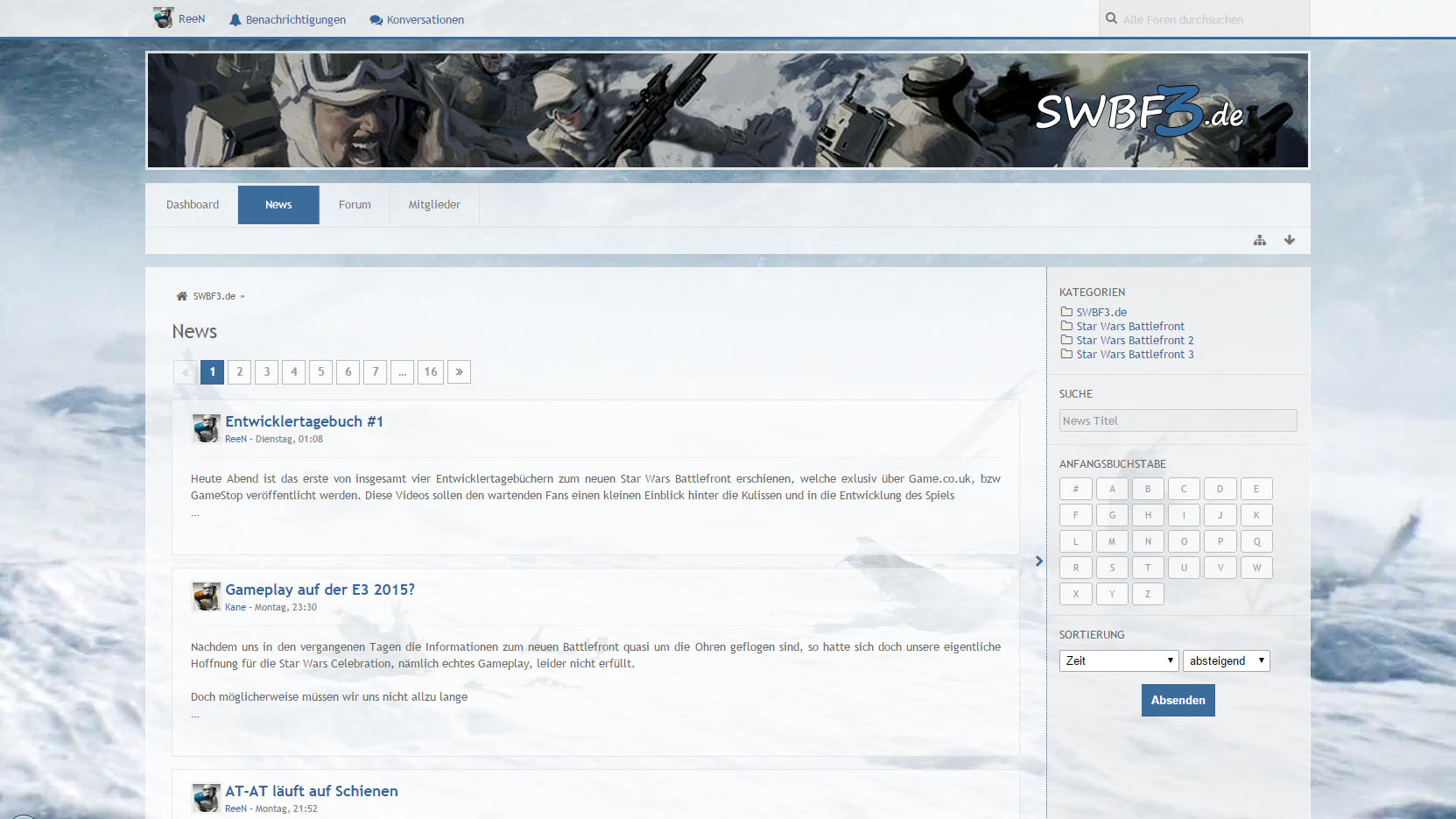Collapse sidebar with the chevron arrow
This screenshot has width=1456, height=819.
point(1039,561)
